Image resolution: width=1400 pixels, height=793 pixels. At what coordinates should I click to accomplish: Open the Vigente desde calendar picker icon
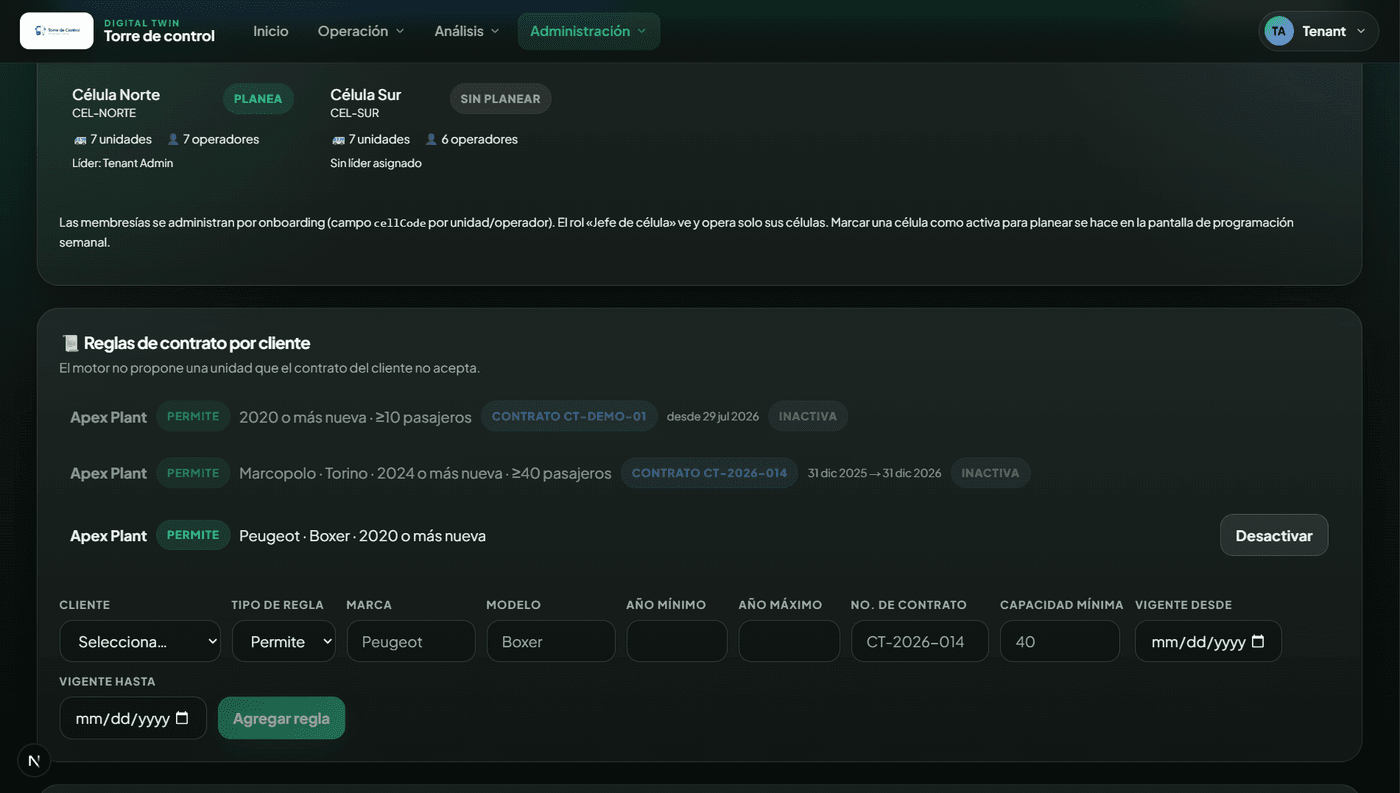coord(1258,642)
